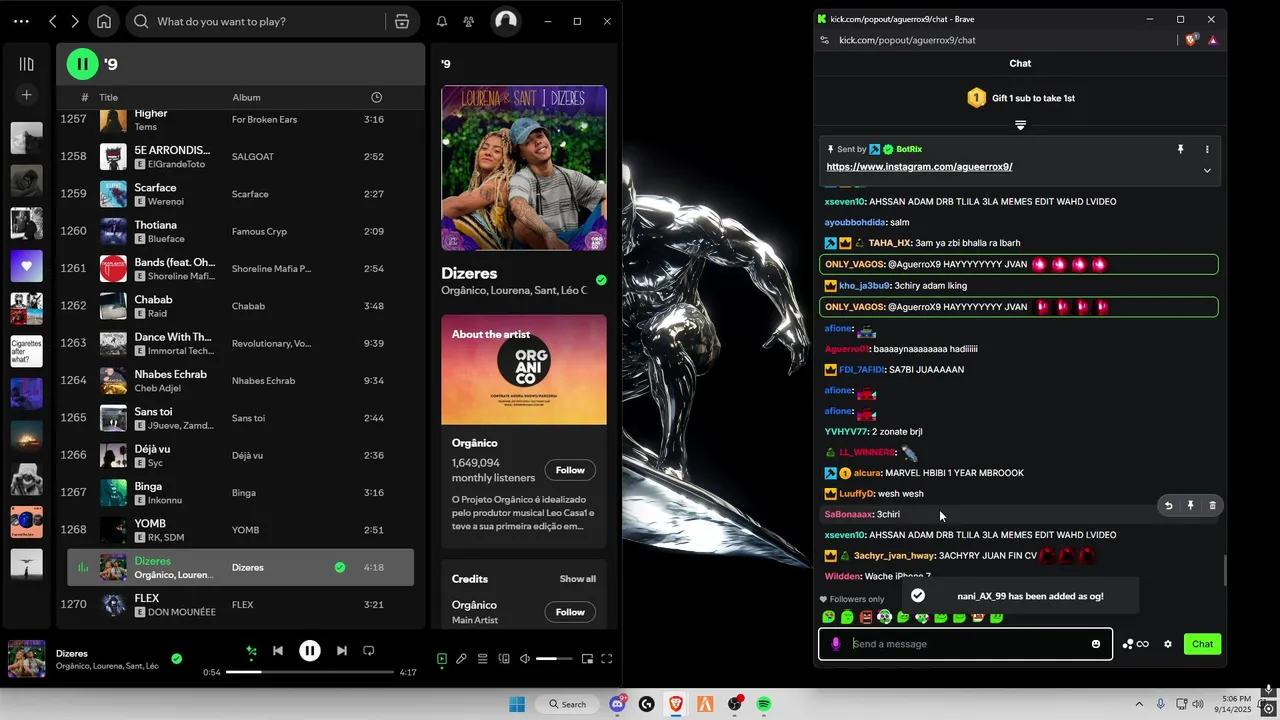Pin the SaBonaaax message

tap(1190, 506)
